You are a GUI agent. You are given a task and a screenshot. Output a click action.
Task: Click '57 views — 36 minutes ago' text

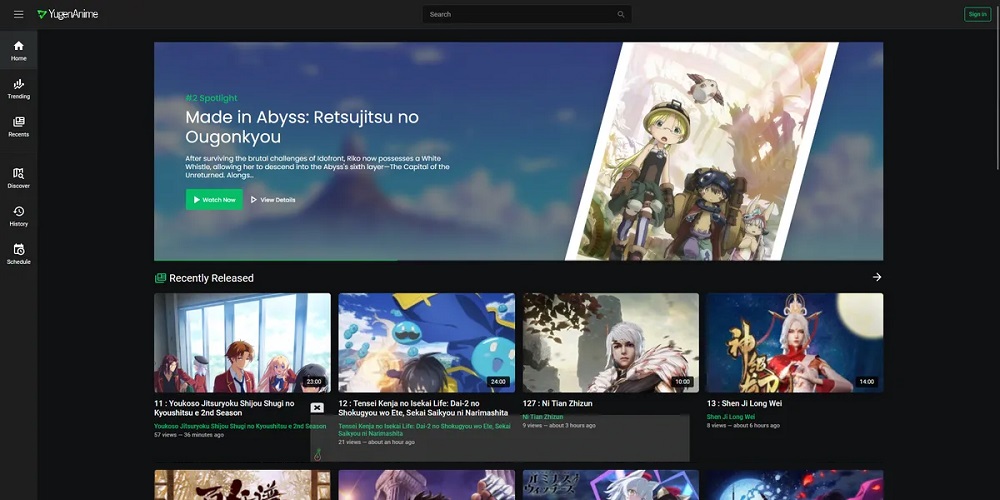tap(189, 435)
